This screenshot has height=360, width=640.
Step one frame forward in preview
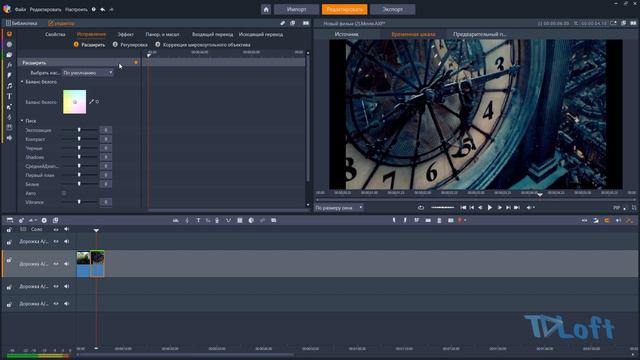click(499, 208)
